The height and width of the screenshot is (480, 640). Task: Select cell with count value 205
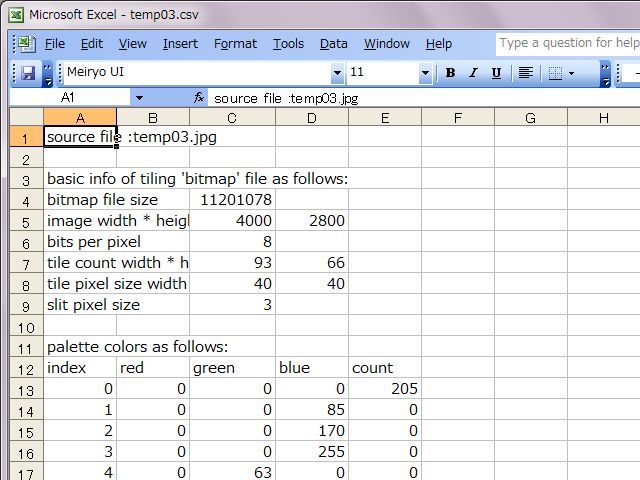pos(385,389)
